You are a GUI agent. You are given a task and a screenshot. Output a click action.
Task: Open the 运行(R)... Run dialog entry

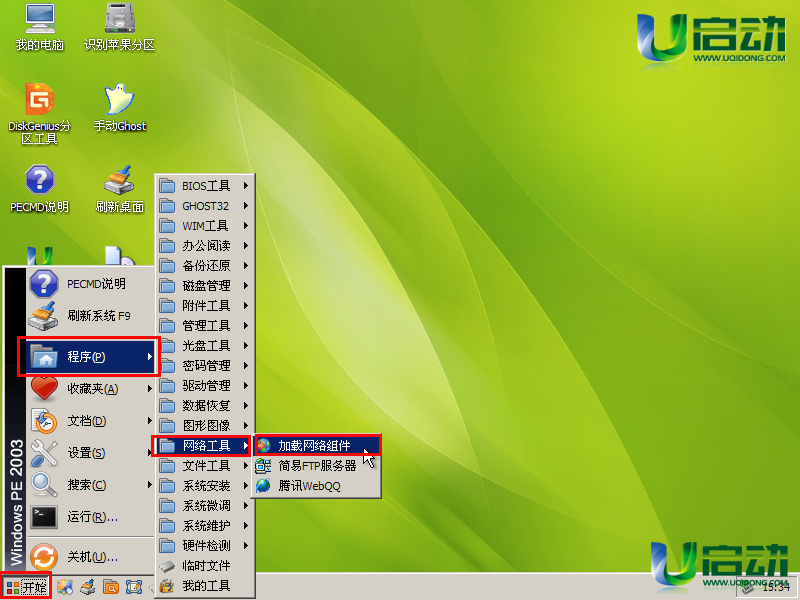(91, 517)
